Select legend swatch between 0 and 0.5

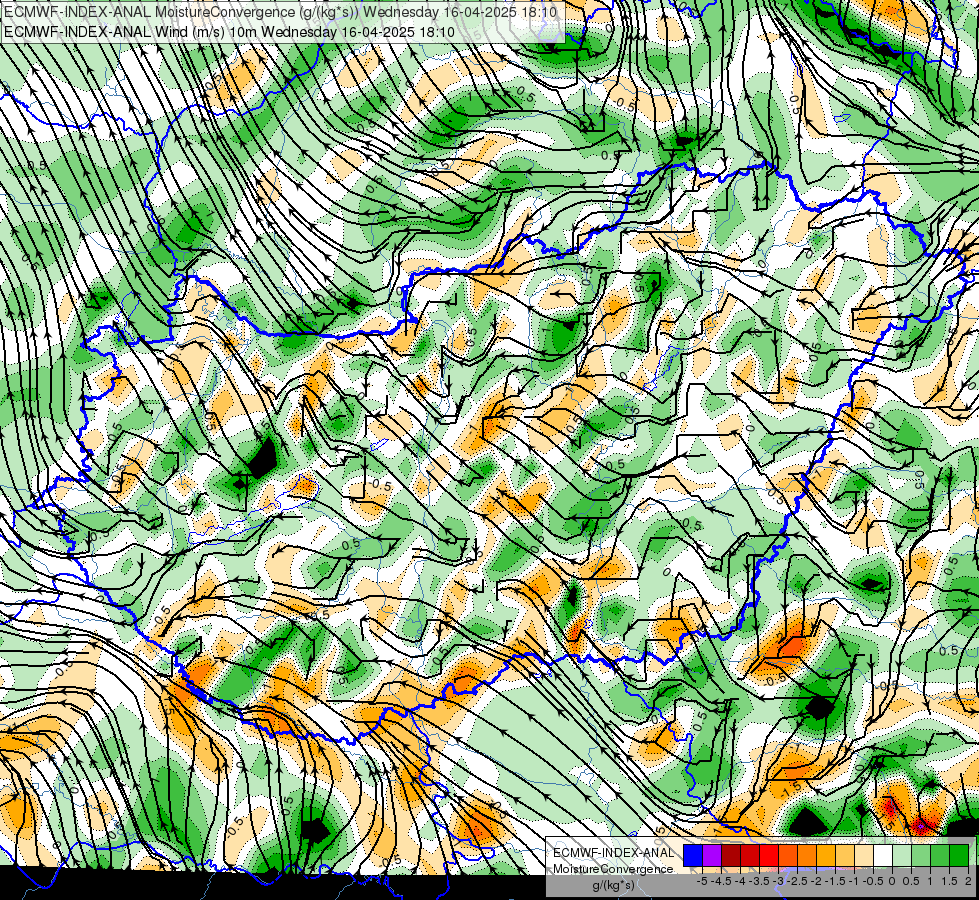[x=902, y=856]
